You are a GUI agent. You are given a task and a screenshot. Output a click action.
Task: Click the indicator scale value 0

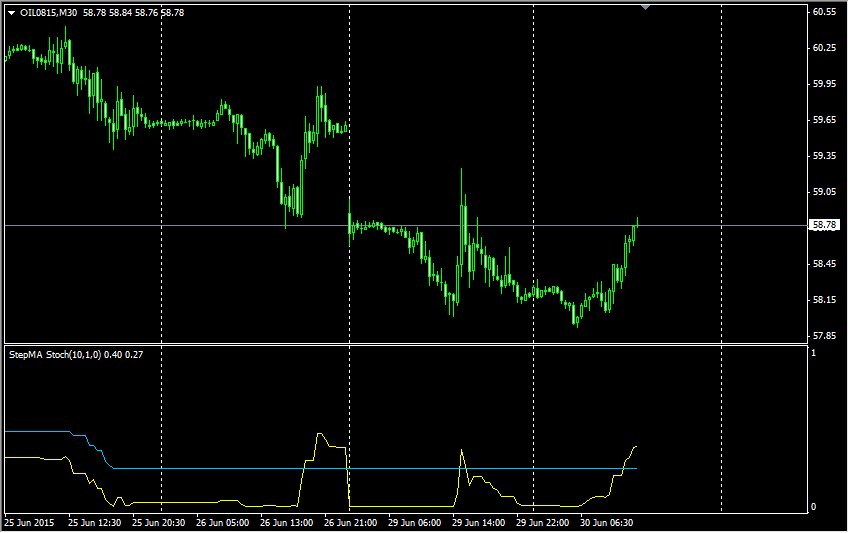coord(813,507)
